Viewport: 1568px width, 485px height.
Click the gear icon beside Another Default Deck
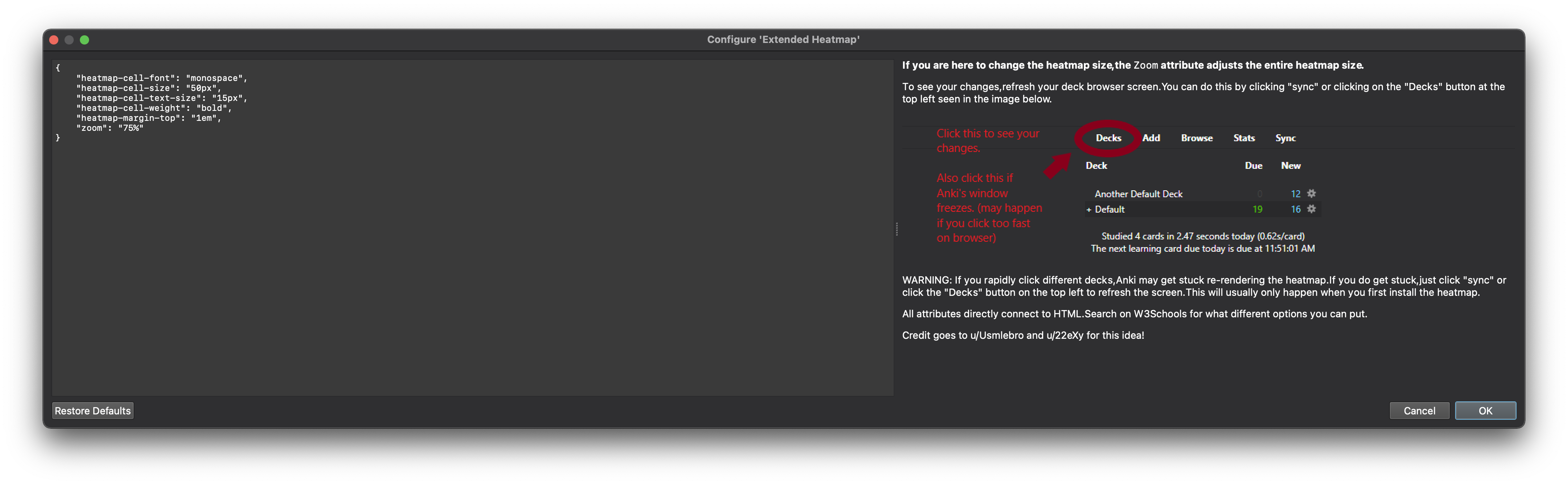click(x=1312, y=193)
